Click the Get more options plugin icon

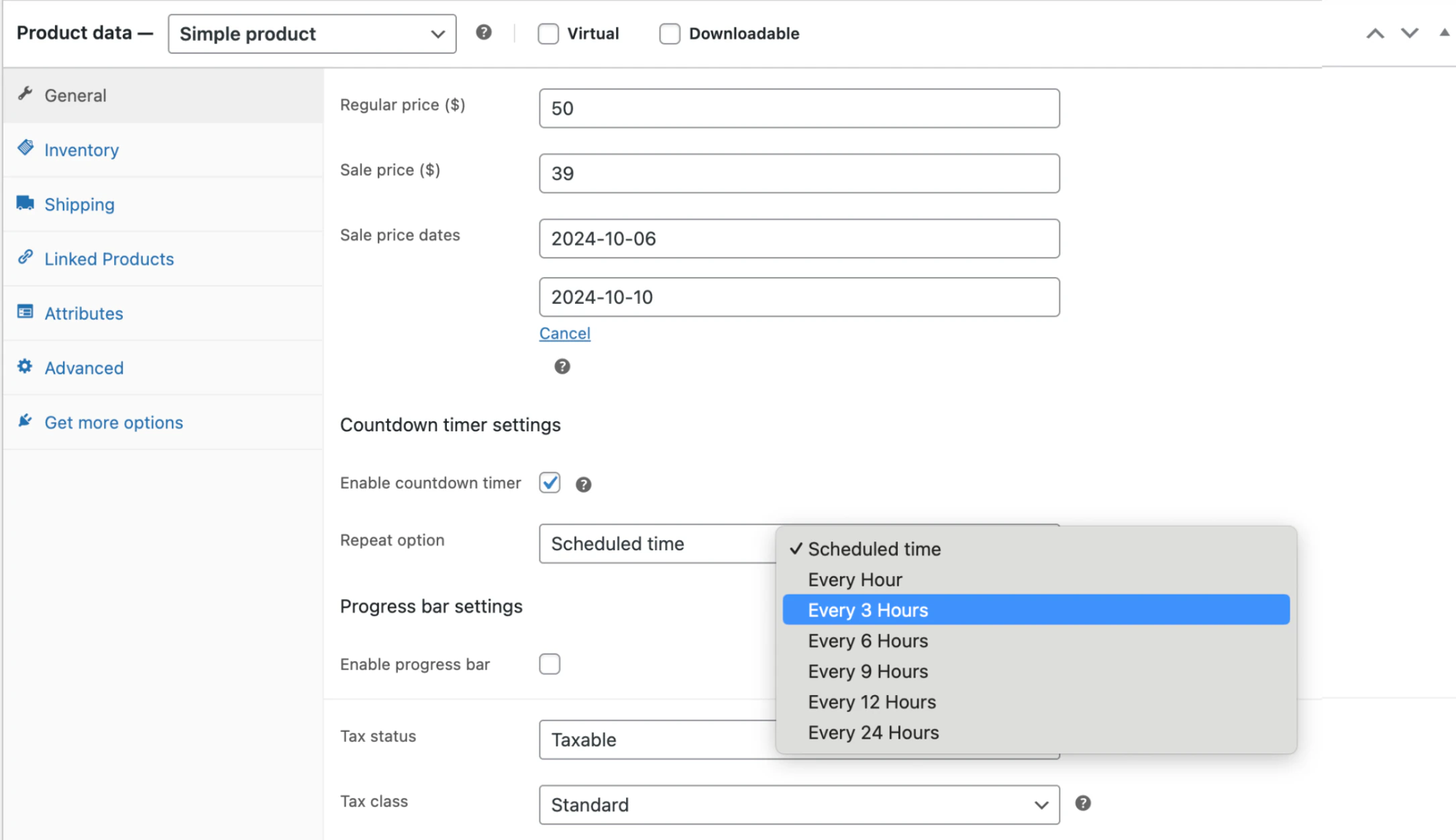tap(25, 421)
